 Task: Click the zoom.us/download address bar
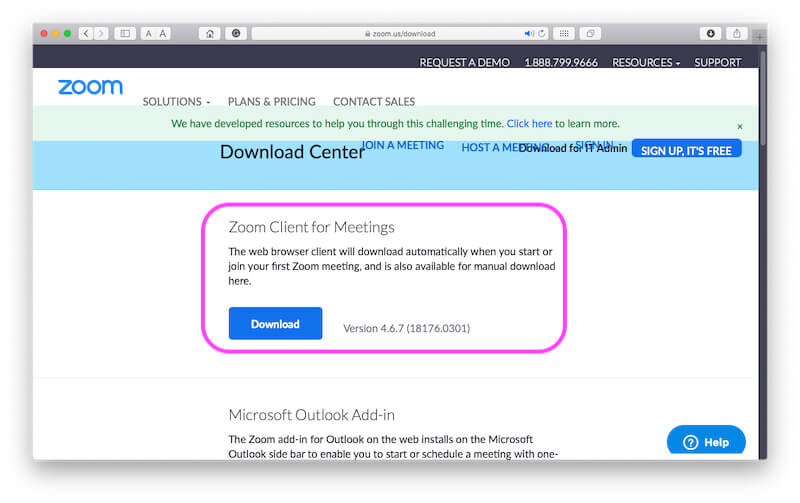(401, 34)
